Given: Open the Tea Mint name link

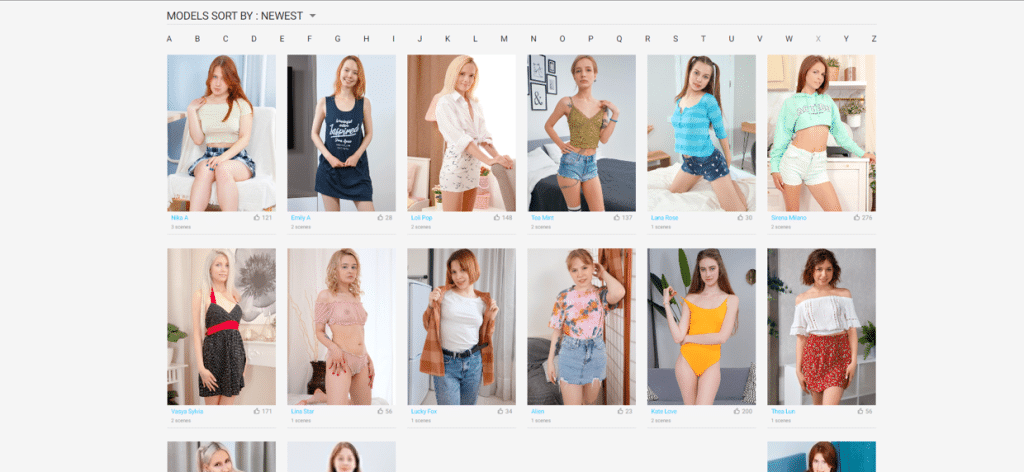Looking at the screenshot, I should [542, 217].
